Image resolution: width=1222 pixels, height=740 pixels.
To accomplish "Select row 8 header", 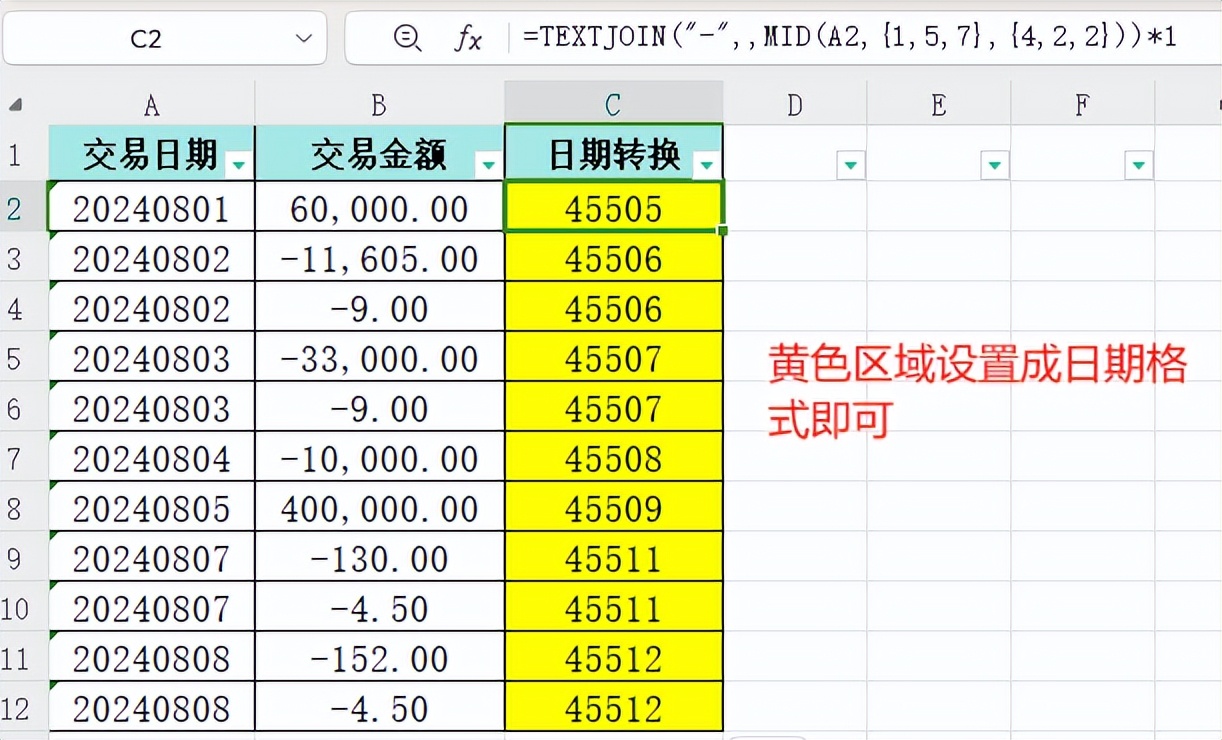I will (x=24, y=507).
